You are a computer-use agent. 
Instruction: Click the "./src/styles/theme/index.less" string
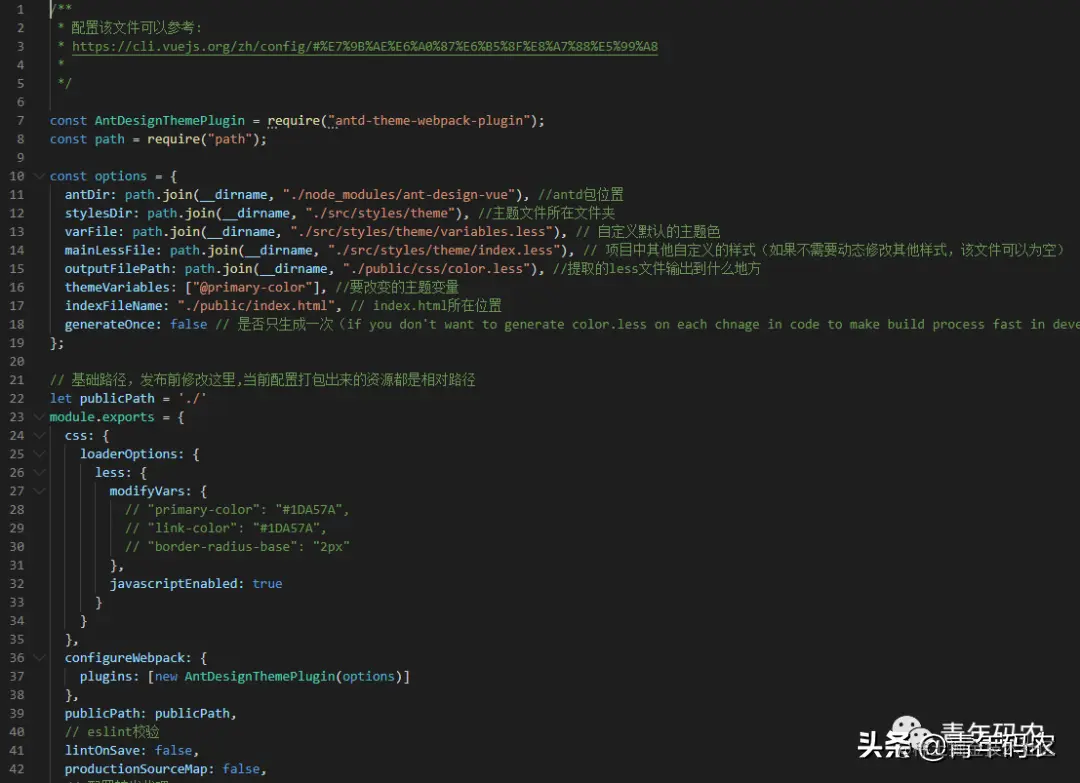pos(444,250)
